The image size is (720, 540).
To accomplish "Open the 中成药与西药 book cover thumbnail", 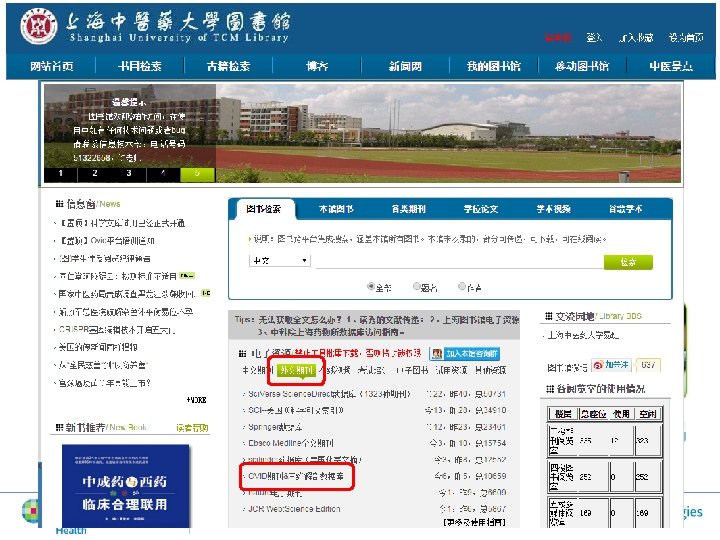I will click(x=125, y=486).
